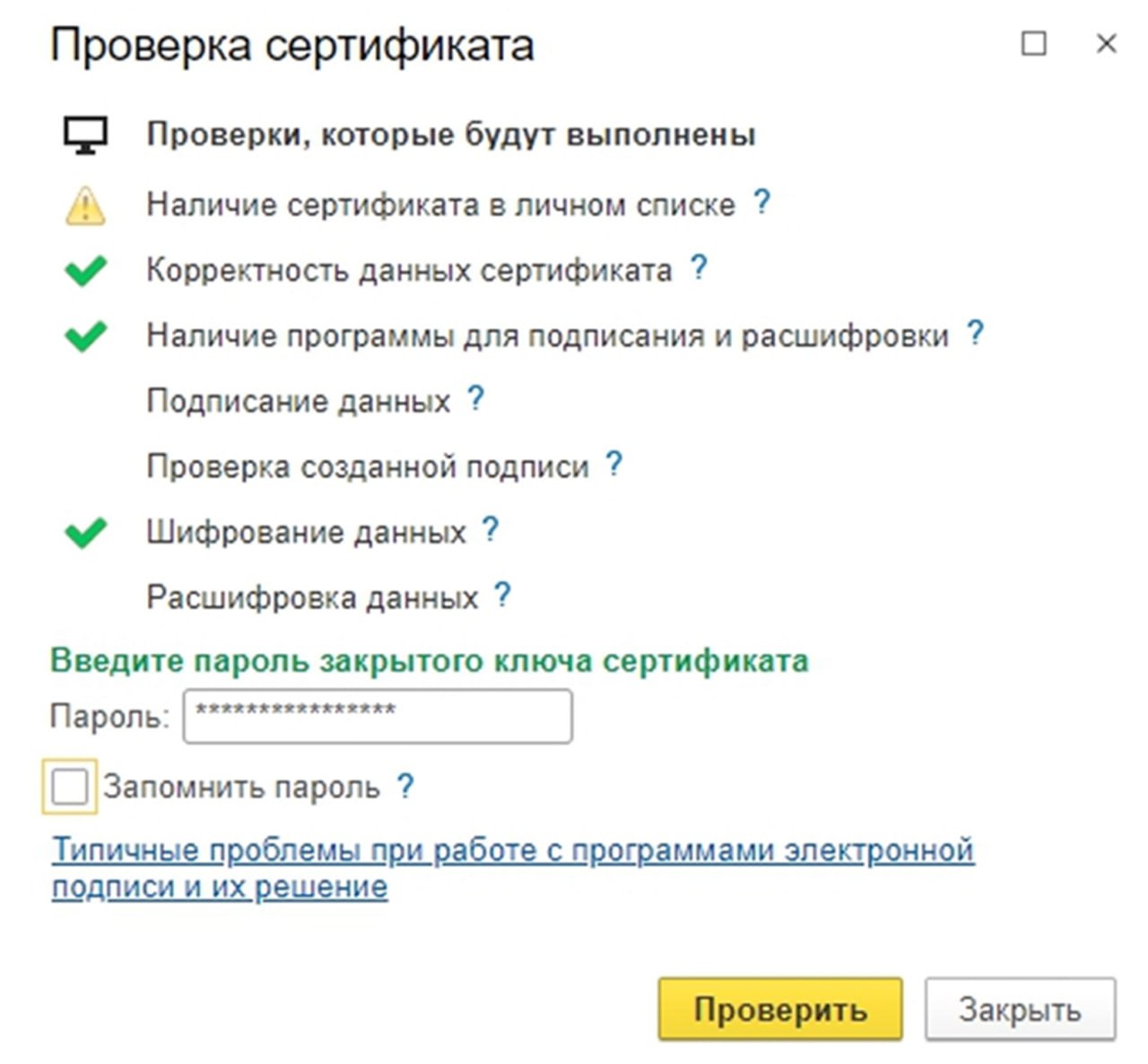Click the yellow warning triangle icon
Image resolution: width=1148 pixels, height=1064 pixels.
[x=85, y=205]
